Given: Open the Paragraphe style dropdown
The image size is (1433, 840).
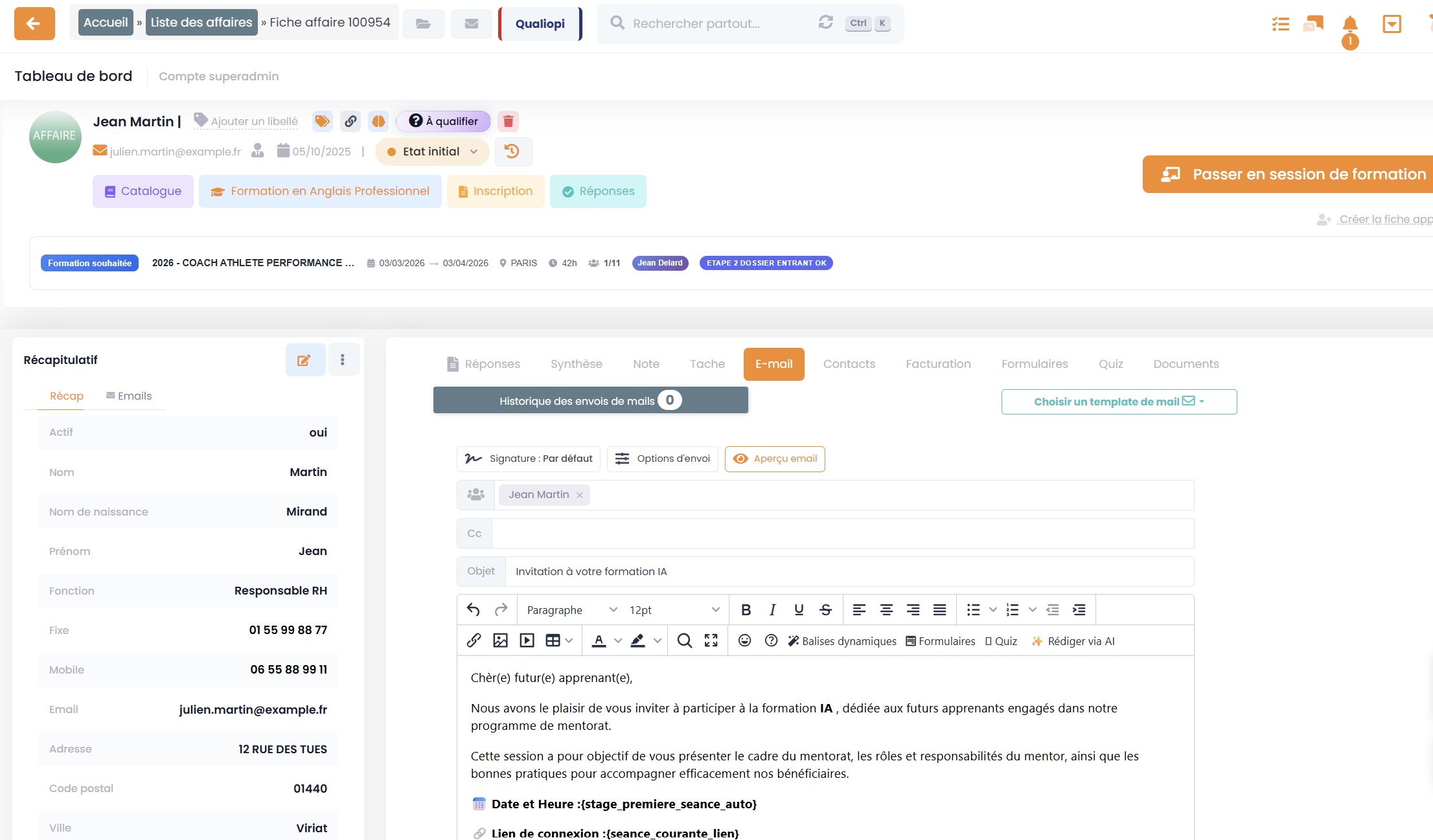Looking at the screenshot, I should click(571, 610).
